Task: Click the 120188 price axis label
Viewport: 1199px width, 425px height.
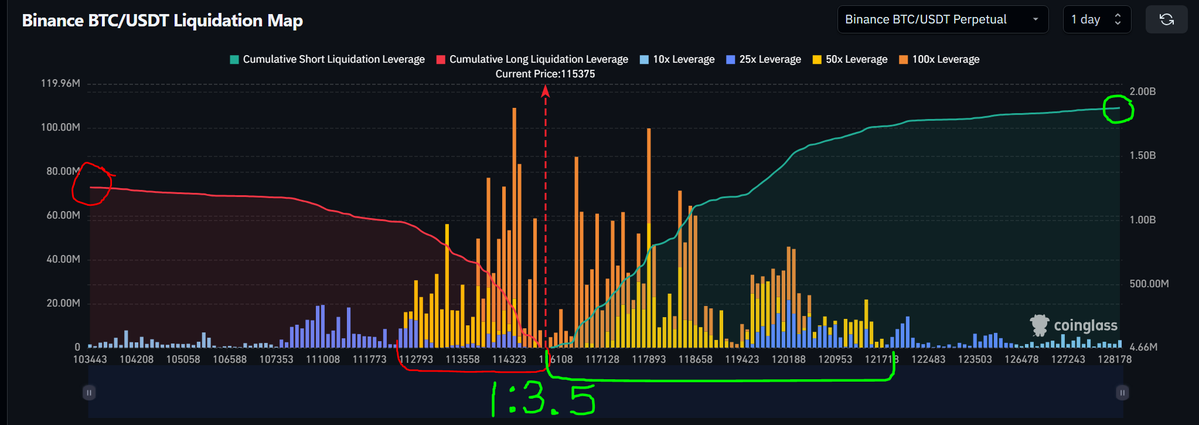Action: (x=789, y=358)
